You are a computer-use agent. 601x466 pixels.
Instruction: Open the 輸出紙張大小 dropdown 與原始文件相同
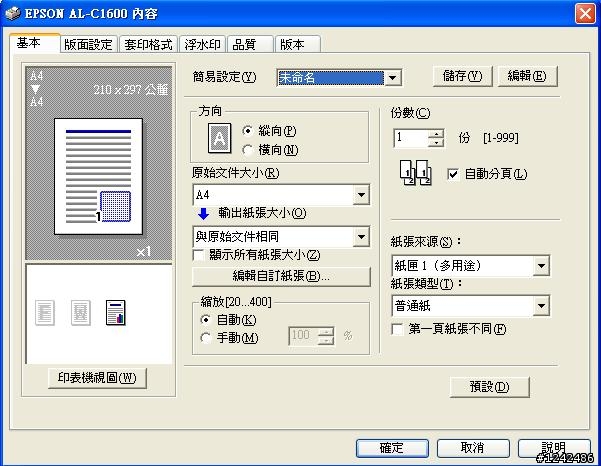[281, 236]
